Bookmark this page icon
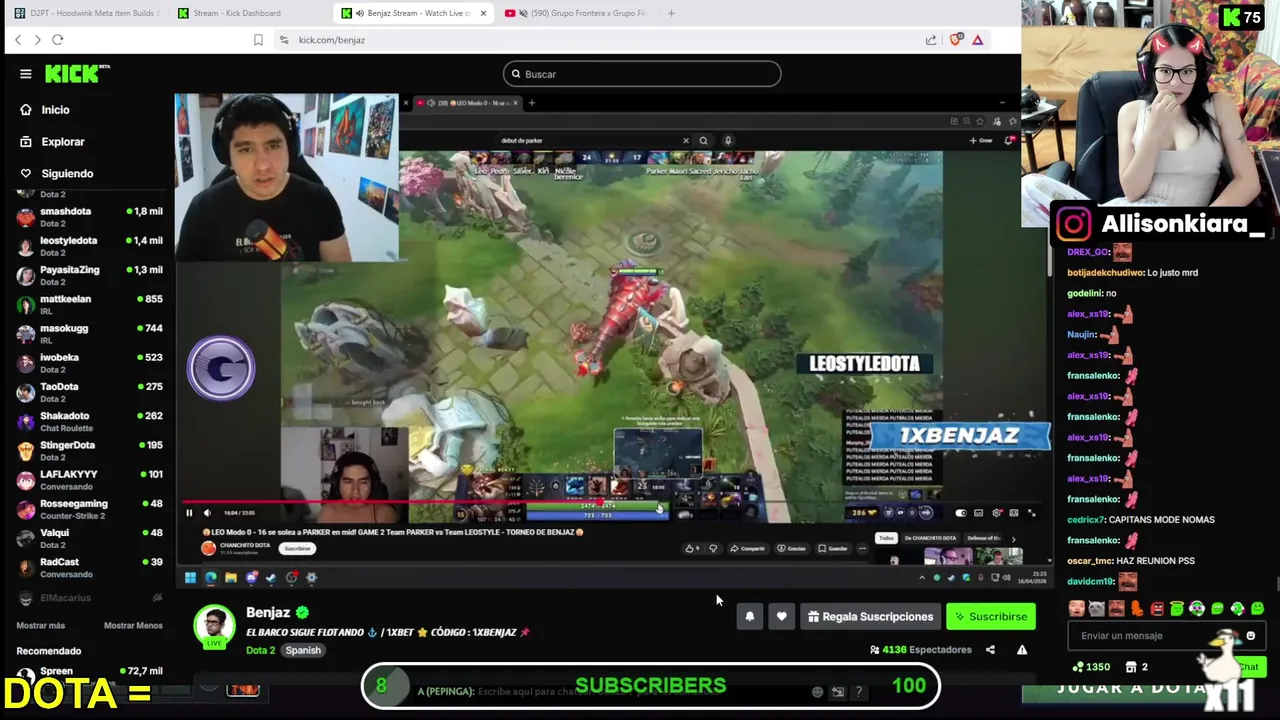The width and height of the screenshot is (1280, 720). [x=258, y=40]
